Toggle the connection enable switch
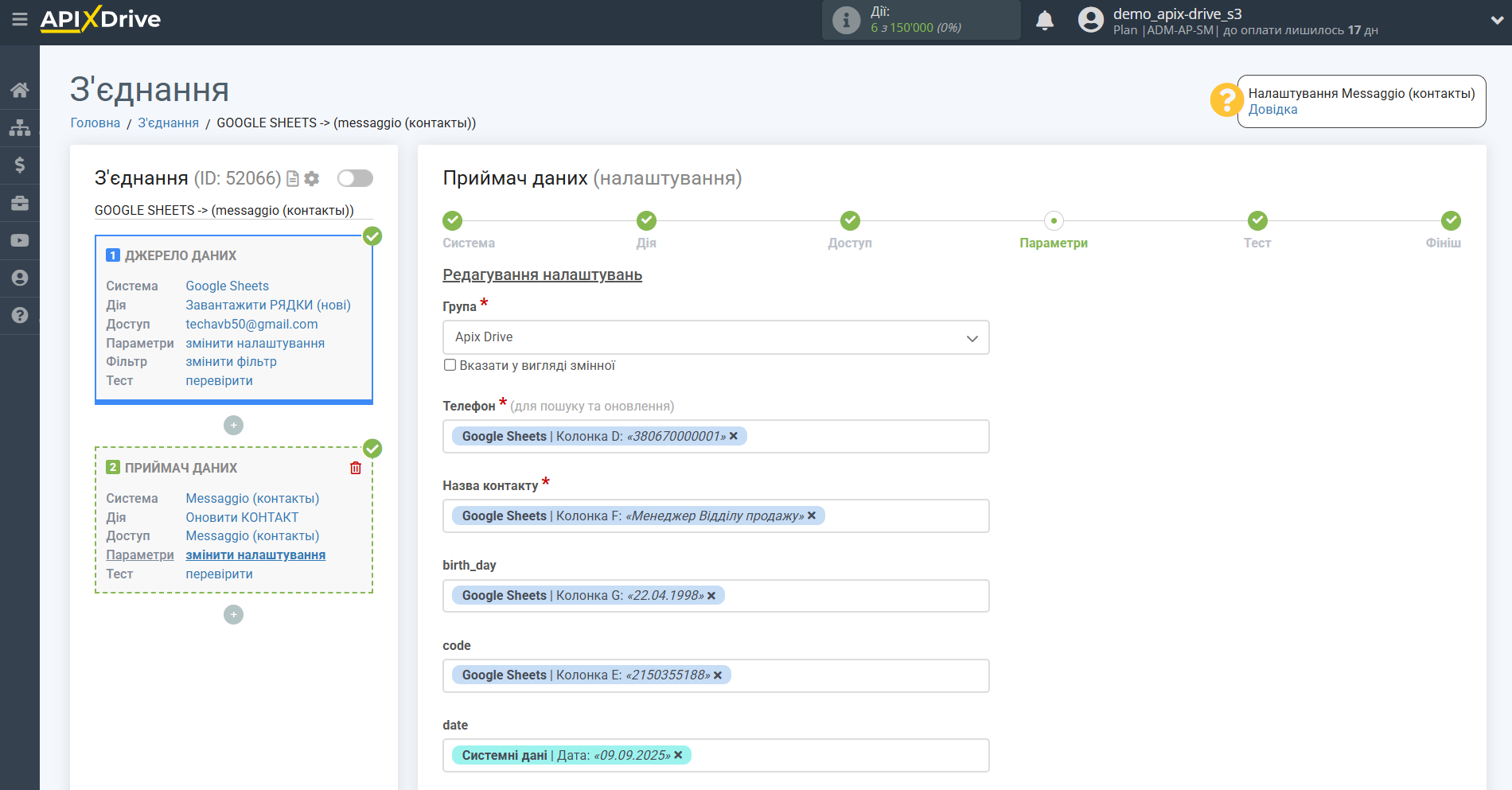The image size is (1512, 790). point(355,178)
